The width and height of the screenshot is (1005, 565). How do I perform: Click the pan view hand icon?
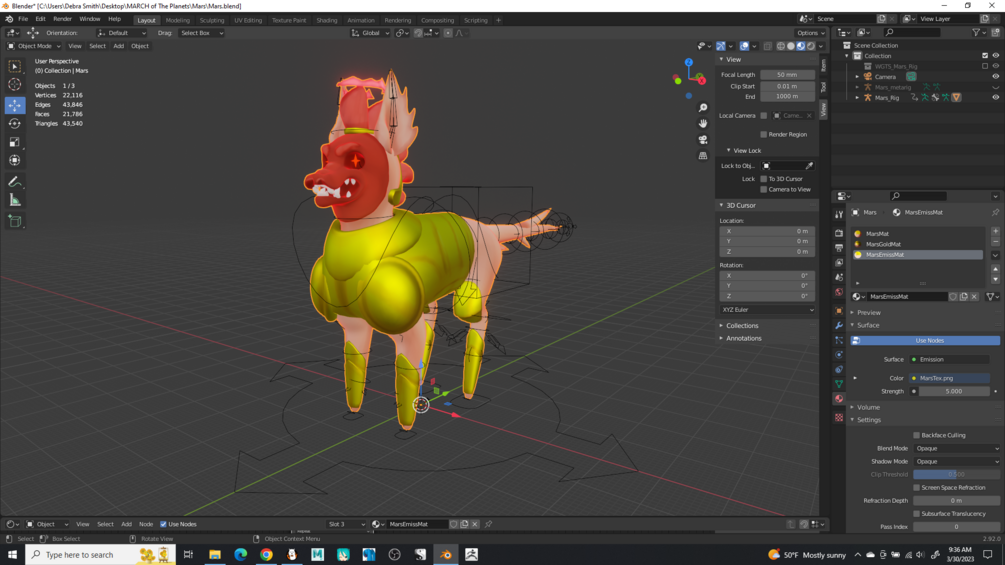click(x=703, y=123)
